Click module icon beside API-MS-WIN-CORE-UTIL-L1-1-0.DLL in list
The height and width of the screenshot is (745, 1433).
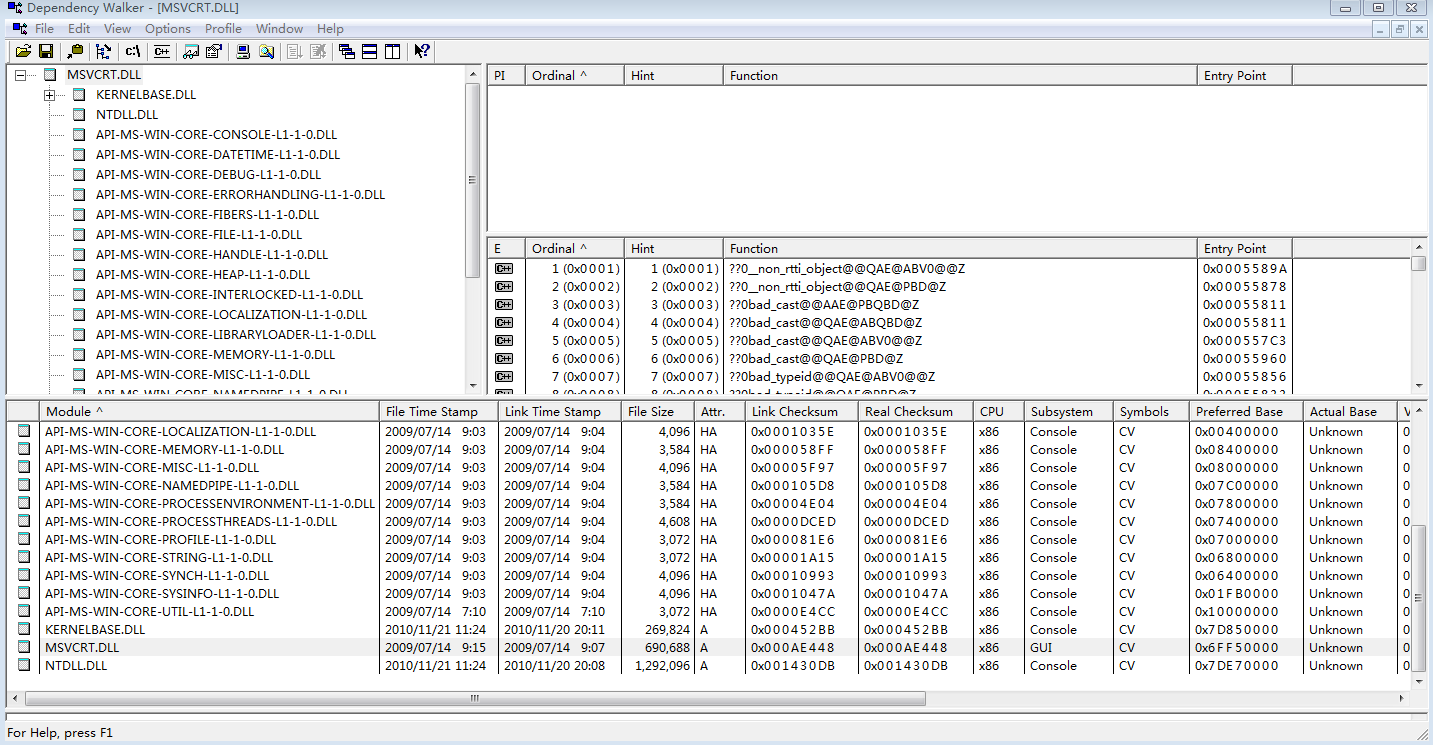[x=24, y=612]
